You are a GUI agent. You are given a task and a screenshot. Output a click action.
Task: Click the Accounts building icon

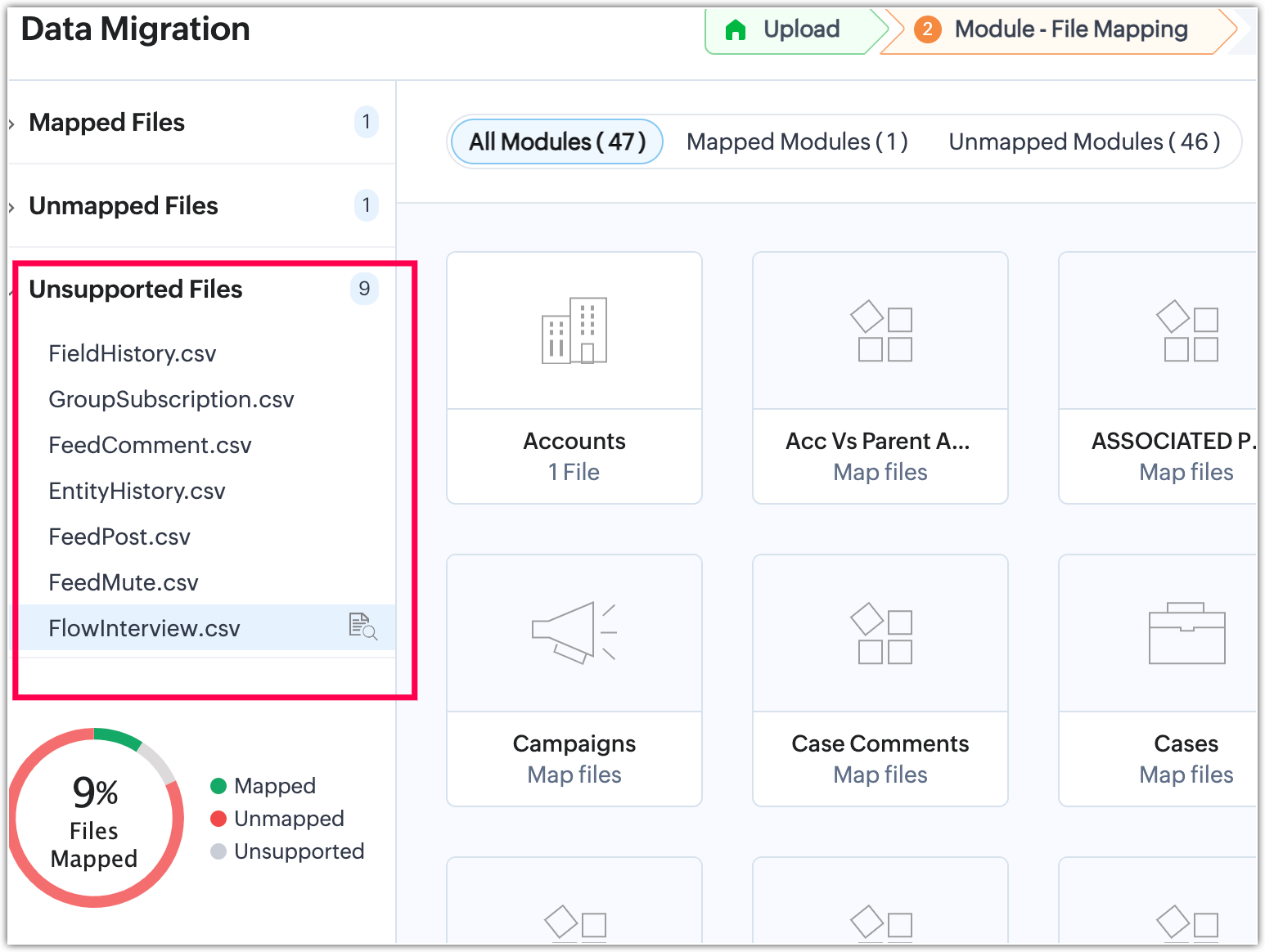(x=574, y=330)
